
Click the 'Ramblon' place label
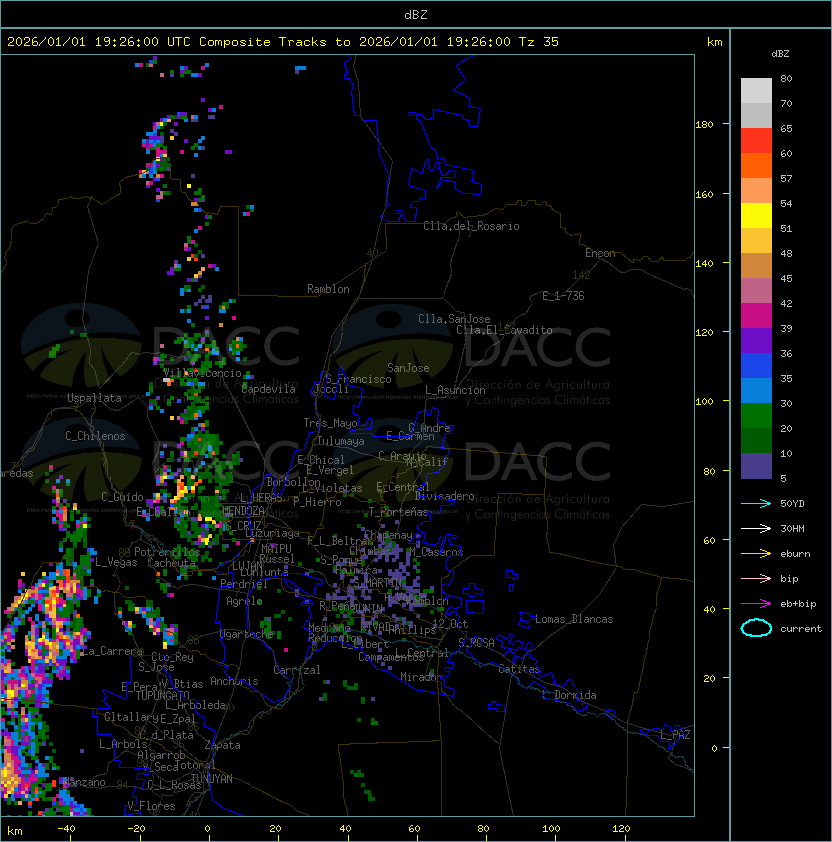(x=328, y=289)
